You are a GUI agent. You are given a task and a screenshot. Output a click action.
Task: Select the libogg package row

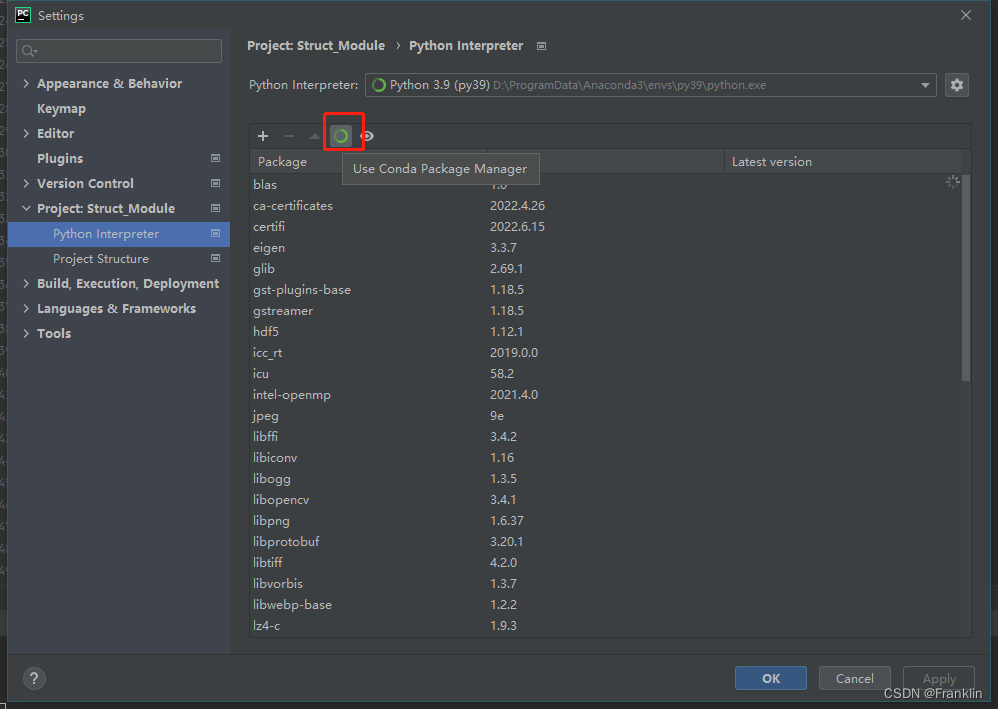tap(605, 479)
